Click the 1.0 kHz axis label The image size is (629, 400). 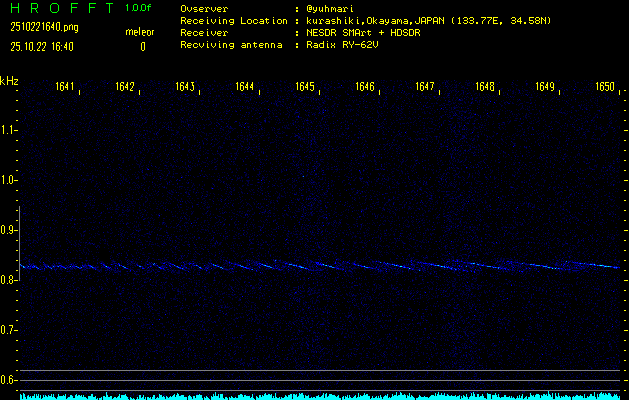click(9, 180)
